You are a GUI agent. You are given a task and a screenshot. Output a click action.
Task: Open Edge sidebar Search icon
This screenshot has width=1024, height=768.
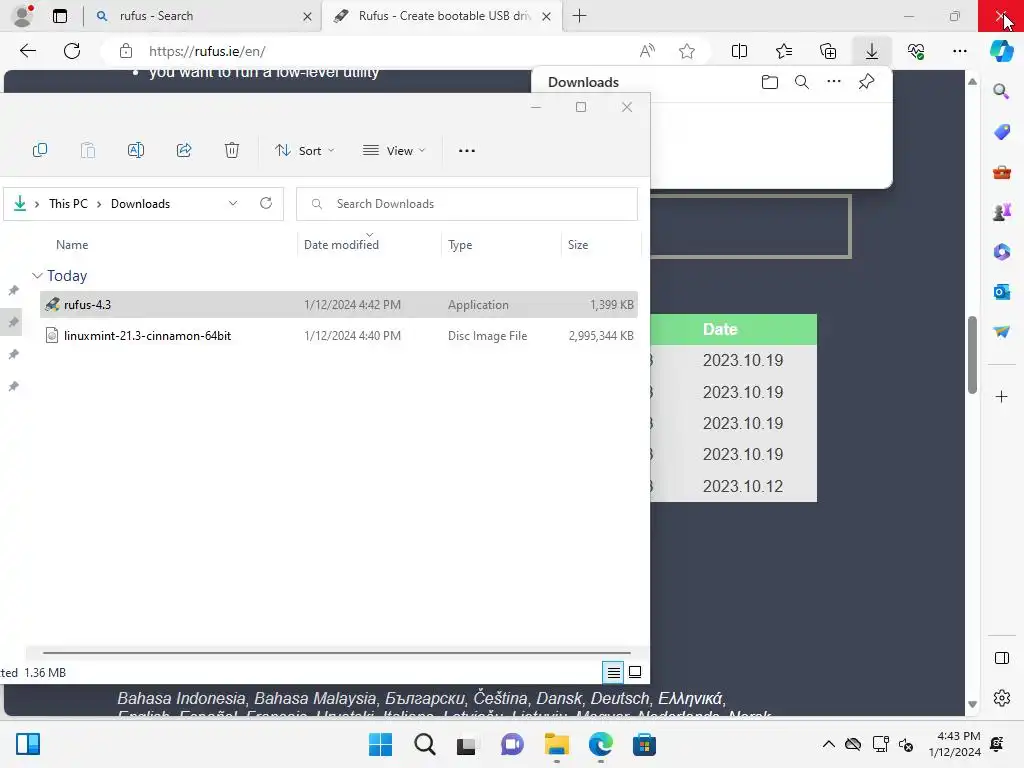(x=1001, y=91)
